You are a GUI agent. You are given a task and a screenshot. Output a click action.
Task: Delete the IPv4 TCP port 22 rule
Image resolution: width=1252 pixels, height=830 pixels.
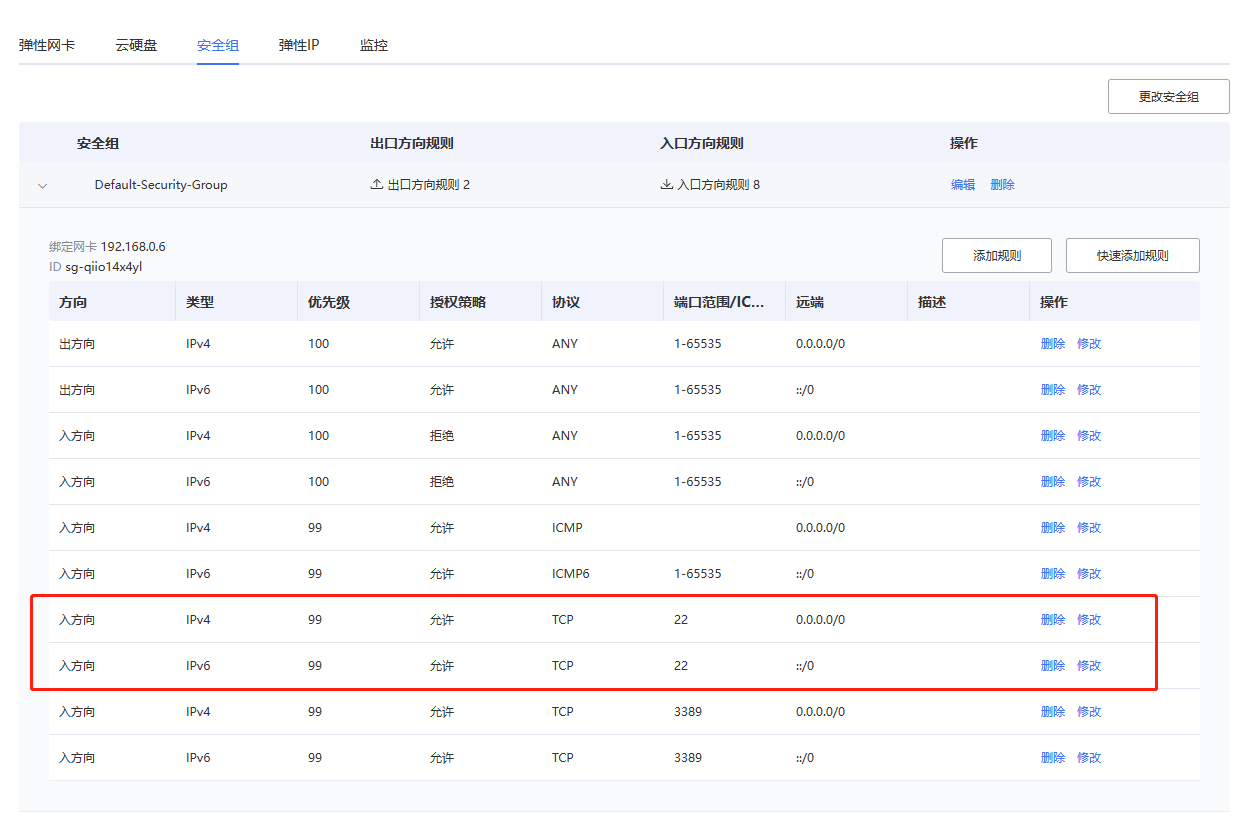[x=1053, y=620]
